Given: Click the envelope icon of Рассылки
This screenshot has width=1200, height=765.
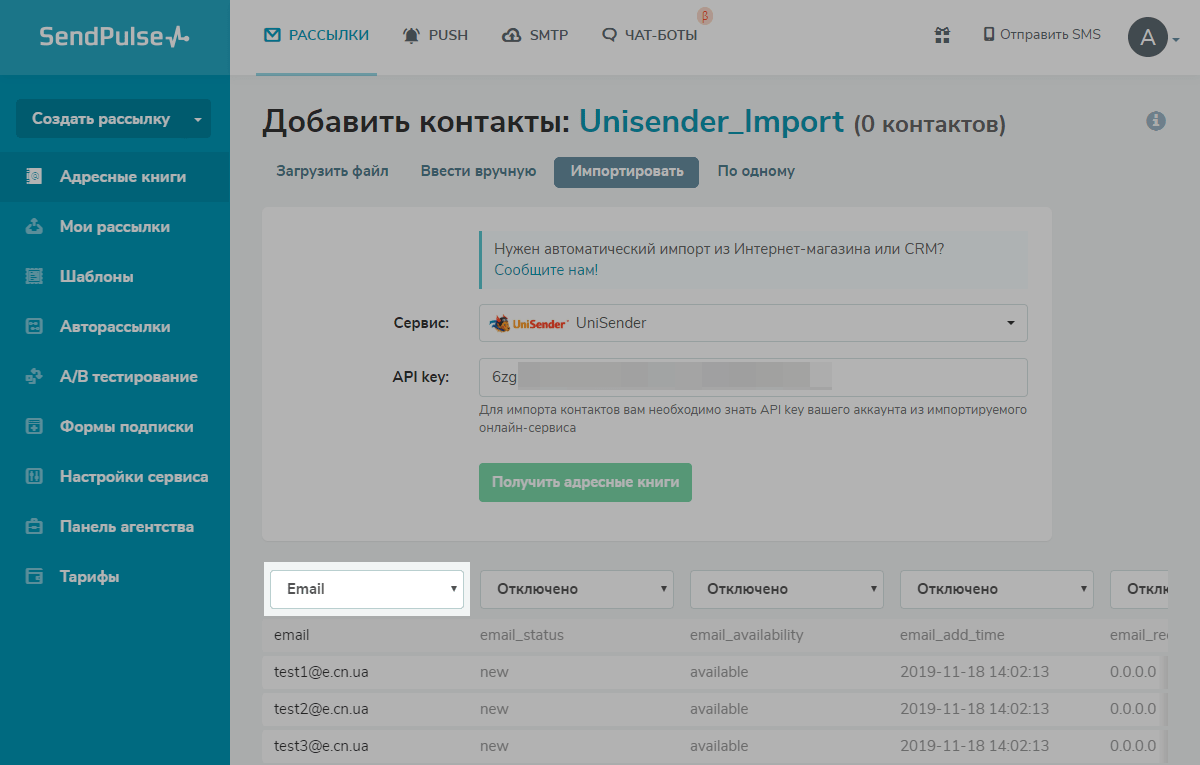Looking at the screenshot, I should [272, 35].
